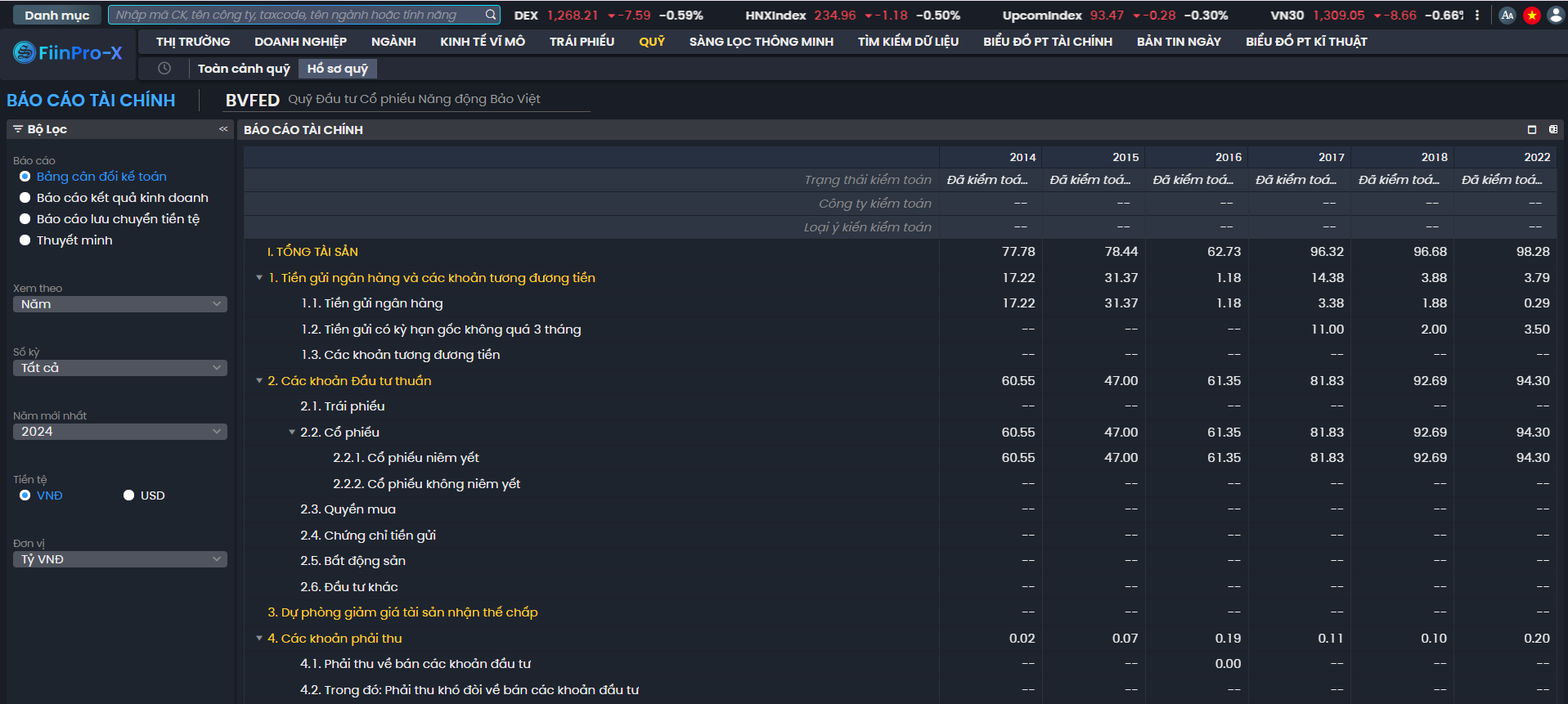Open the recent history clock icon

tap(164, 69)
